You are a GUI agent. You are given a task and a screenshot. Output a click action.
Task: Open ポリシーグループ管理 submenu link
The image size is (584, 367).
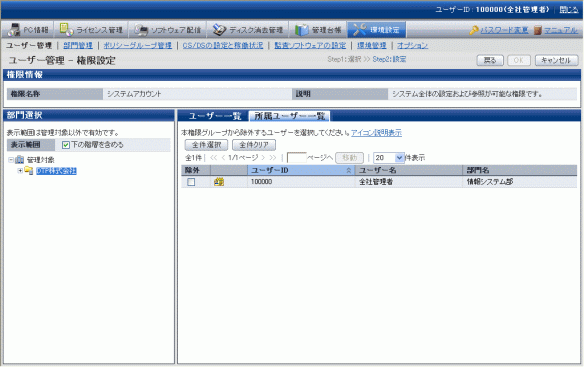pyautogui.click(x=137, y=45)
